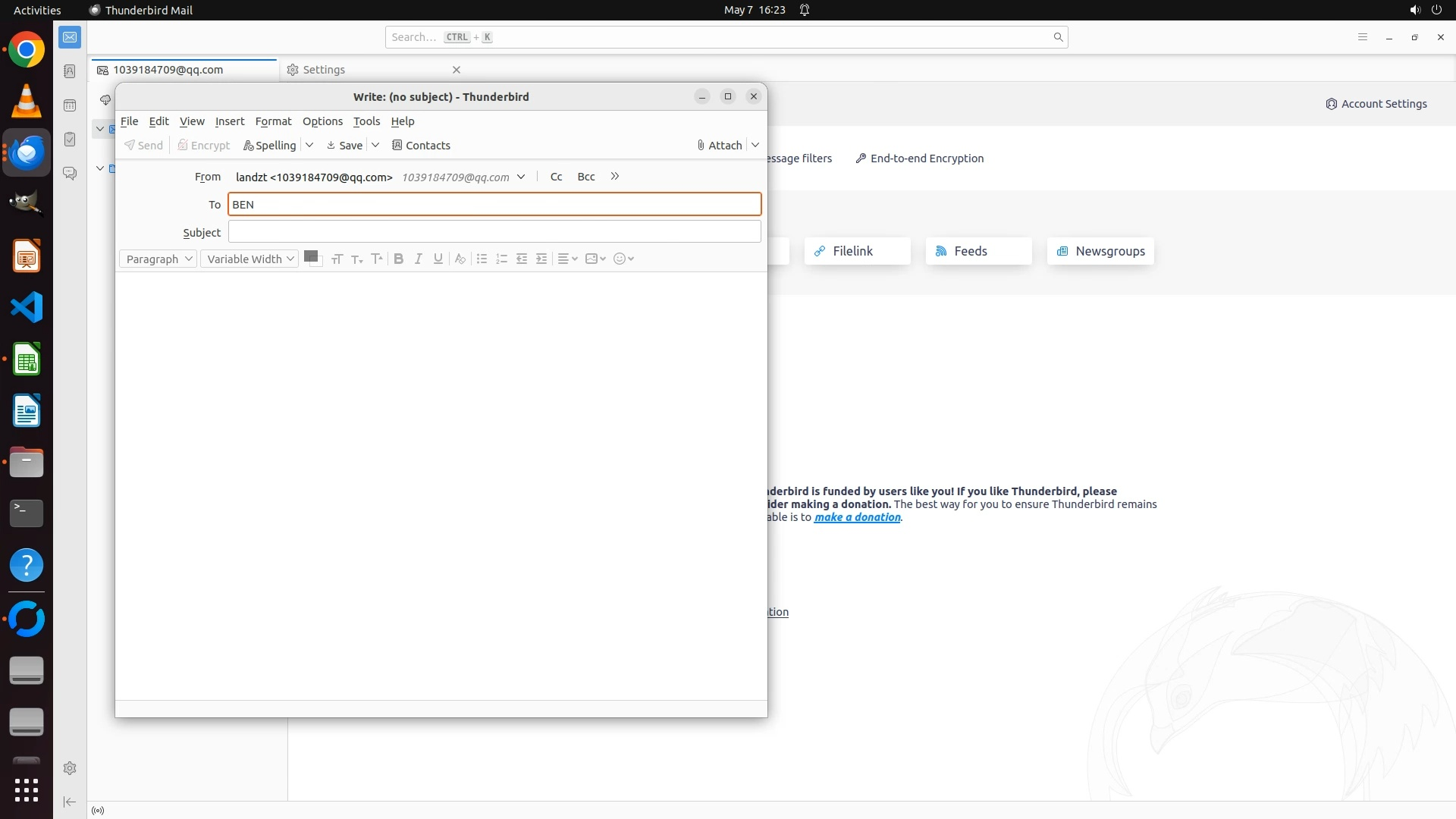Viewport: 1456px width, 819px height.
Task: Open the Options menu
Action: pyautogui.click(x=322, y=121)
